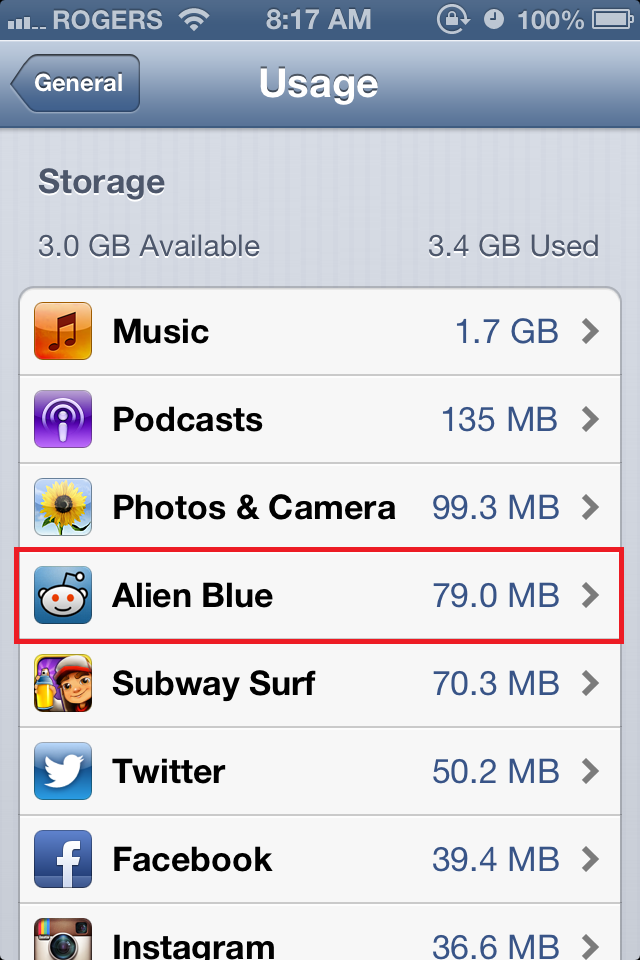This screenshot has width=640, height=960.
Task: Open Subway Surf usage row
Action: (x=320, y=683)
